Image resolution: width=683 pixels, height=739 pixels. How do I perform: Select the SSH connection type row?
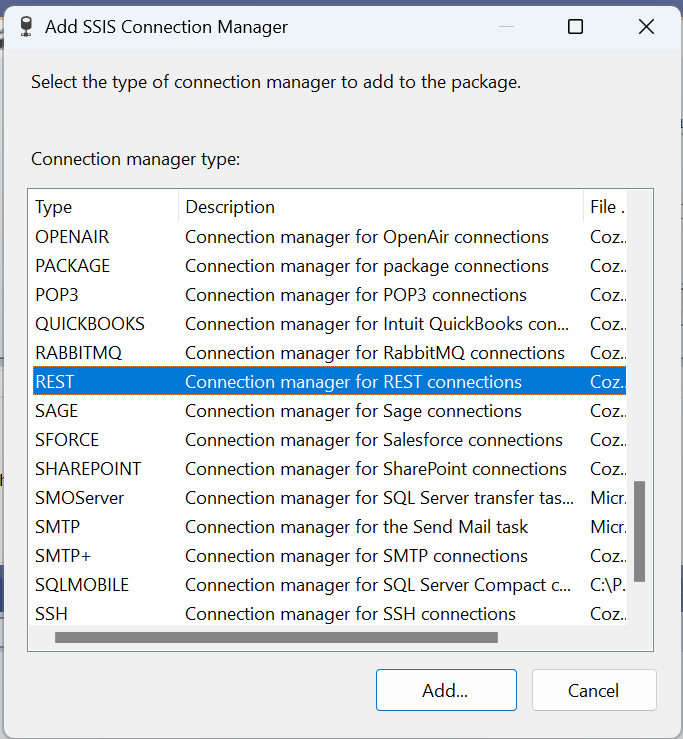52,614
